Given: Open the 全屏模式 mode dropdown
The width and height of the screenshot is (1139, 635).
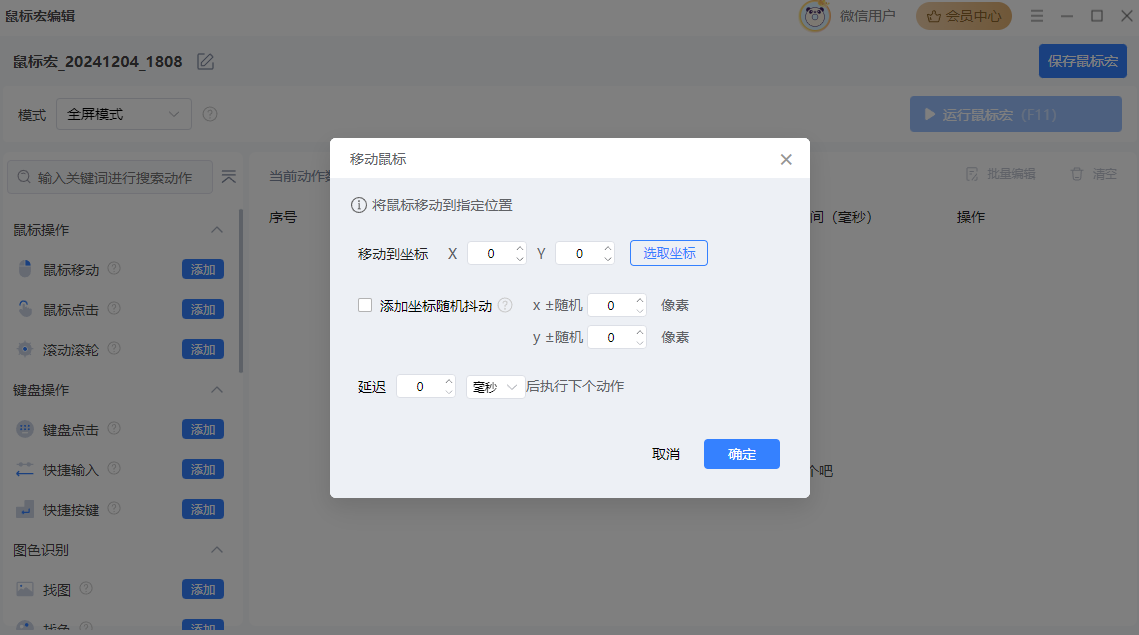Looking at the screenshot, I should tap(123, 114).
